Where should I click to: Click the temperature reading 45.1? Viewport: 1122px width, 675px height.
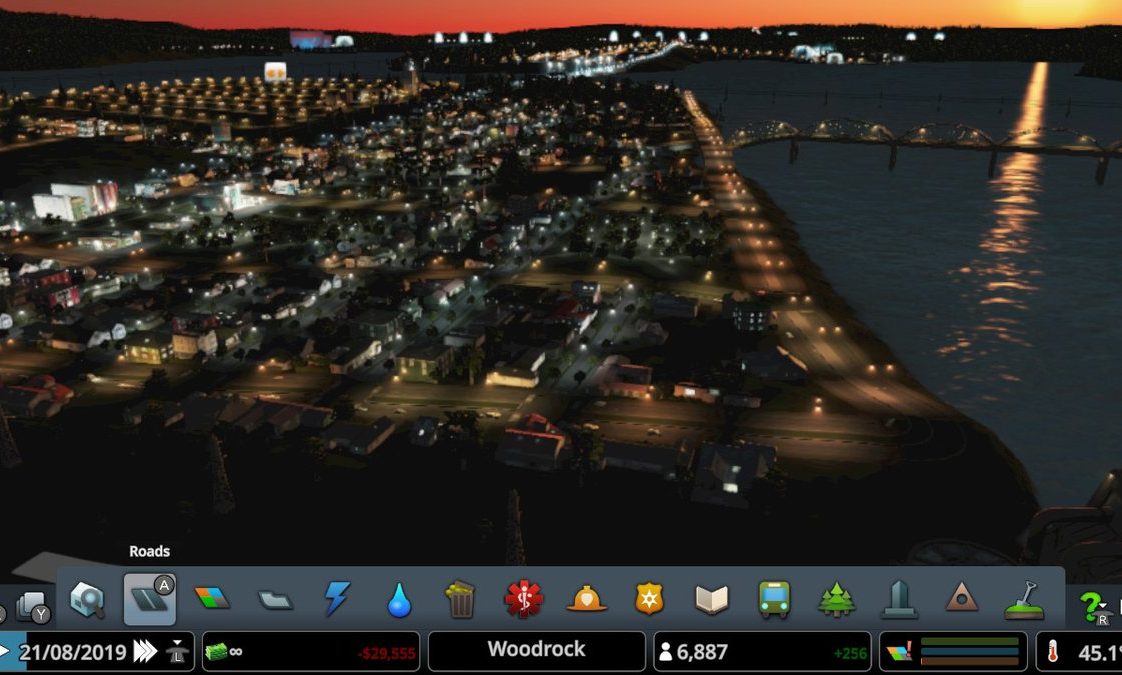click(x=1099, y=652)
